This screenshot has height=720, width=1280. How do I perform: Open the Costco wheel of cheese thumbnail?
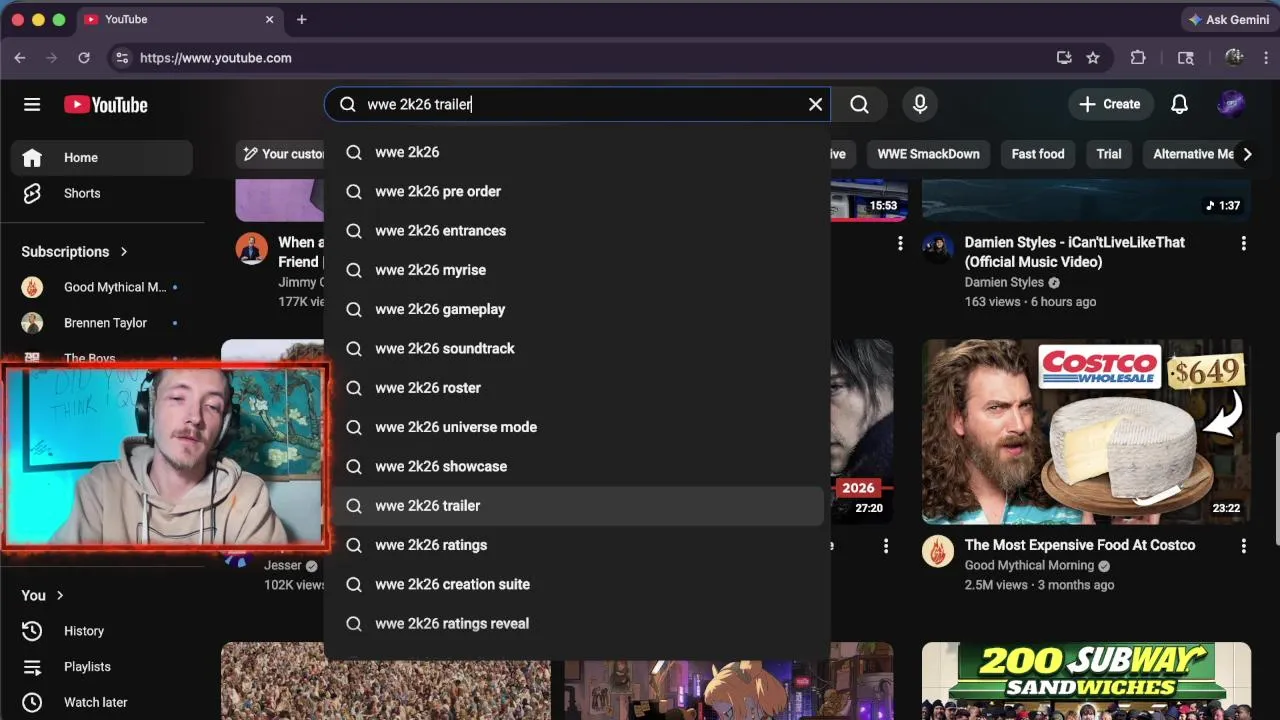[1086, 432]
